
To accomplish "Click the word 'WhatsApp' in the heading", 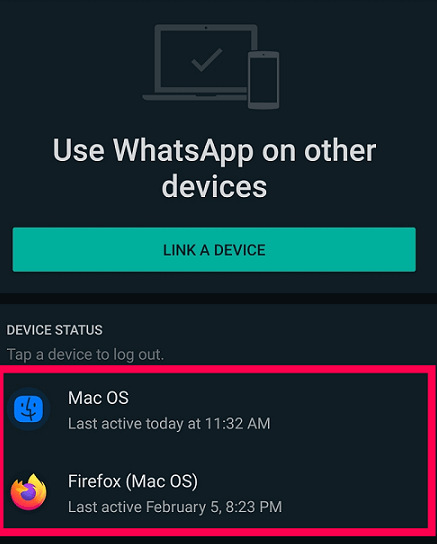I will click(x=183, y=151).
